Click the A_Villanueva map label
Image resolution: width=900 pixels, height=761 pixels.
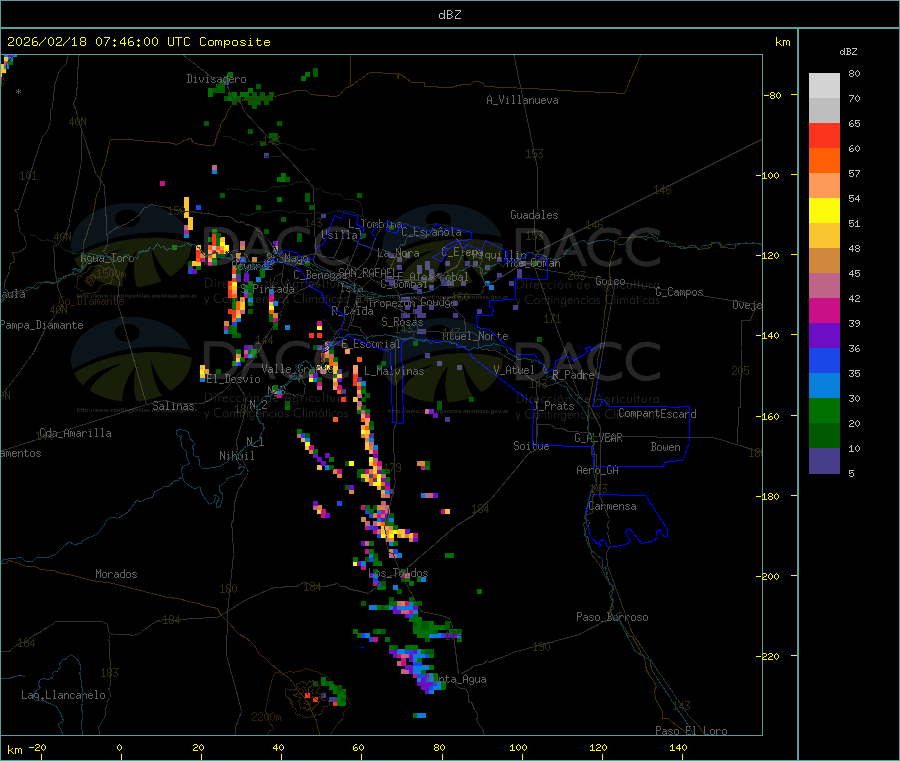[522, 100]
